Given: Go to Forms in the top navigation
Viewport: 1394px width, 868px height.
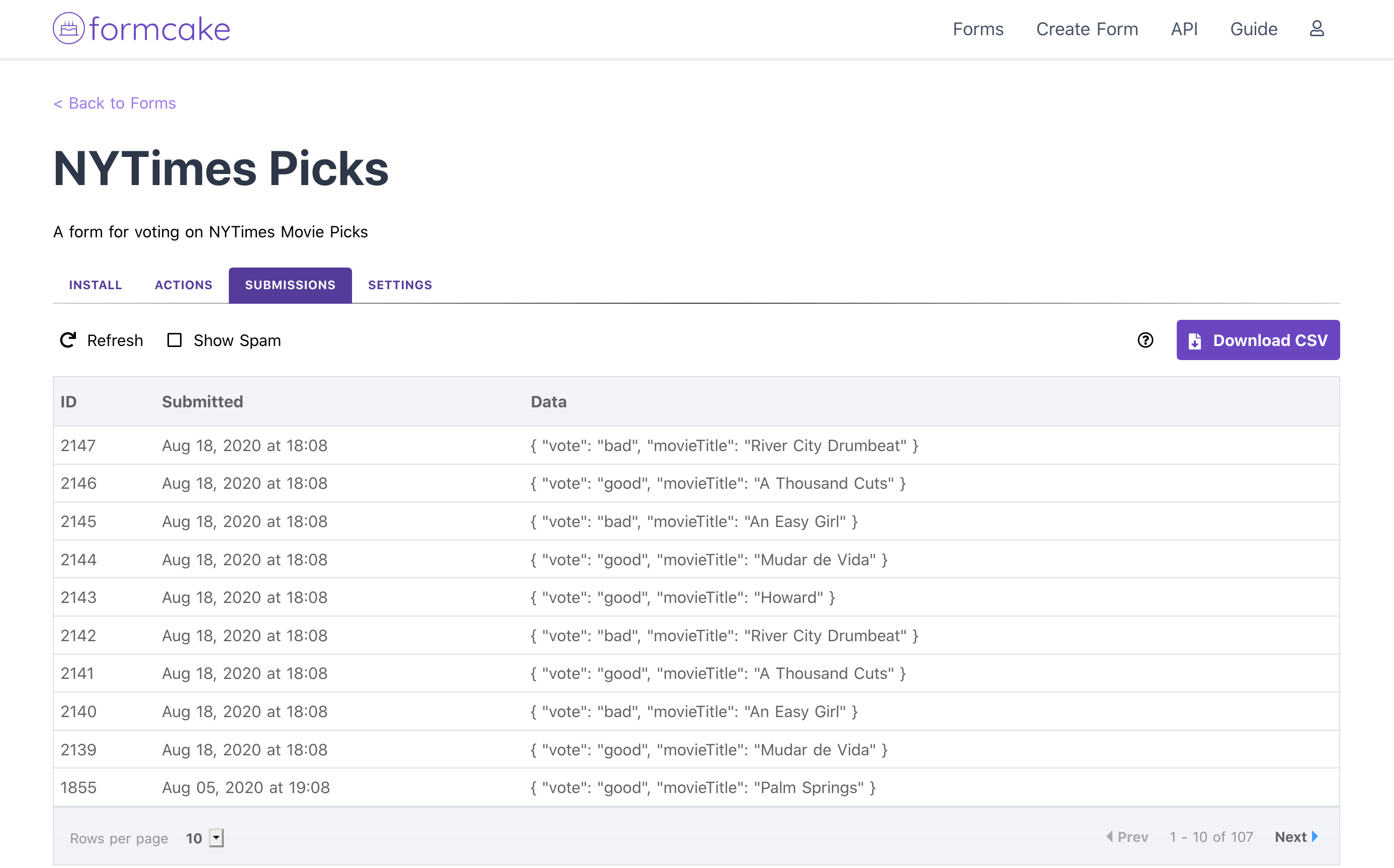Looking at the screenshot, I should coord(978,29).
